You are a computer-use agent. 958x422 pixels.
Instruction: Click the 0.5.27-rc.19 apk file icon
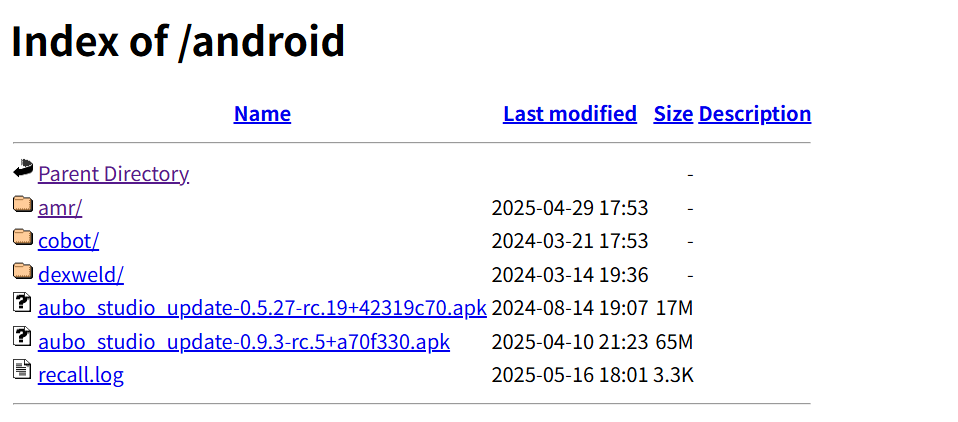(23, 304)
